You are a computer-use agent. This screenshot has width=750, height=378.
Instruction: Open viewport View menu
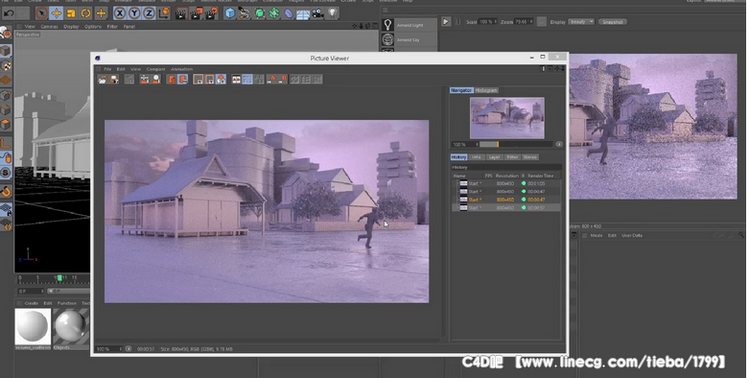click(30, 27)
